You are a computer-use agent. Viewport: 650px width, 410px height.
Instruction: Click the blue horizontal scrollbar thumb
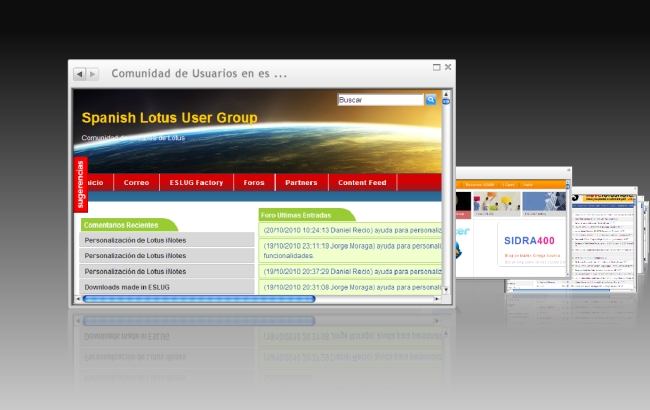click(199, 298)
